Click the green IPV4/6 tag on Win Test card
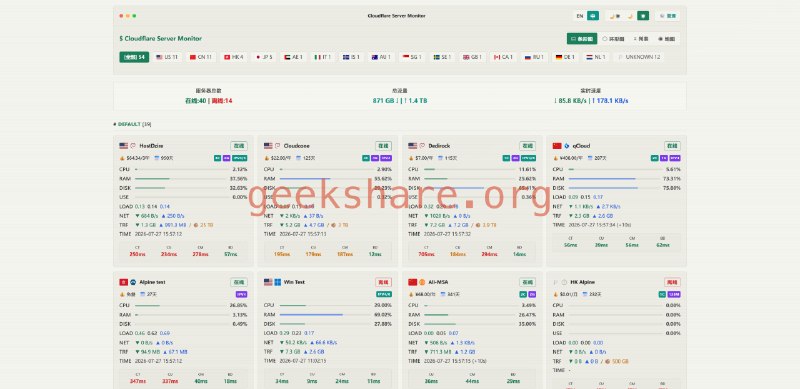Screen dimensions: 800x389 coord(384,294)
